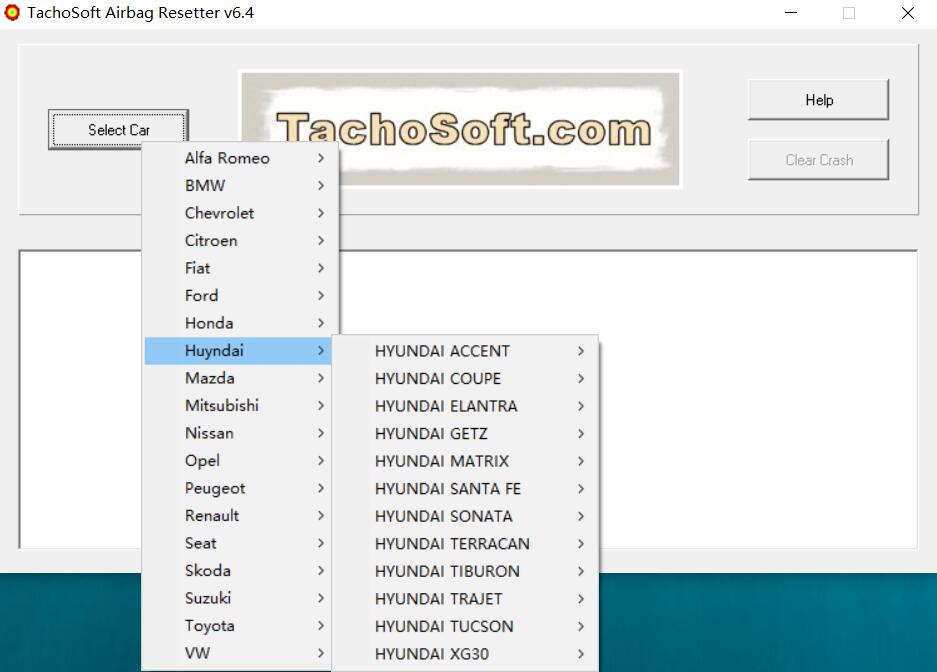Expand the arrow next to Toyota

321,625
